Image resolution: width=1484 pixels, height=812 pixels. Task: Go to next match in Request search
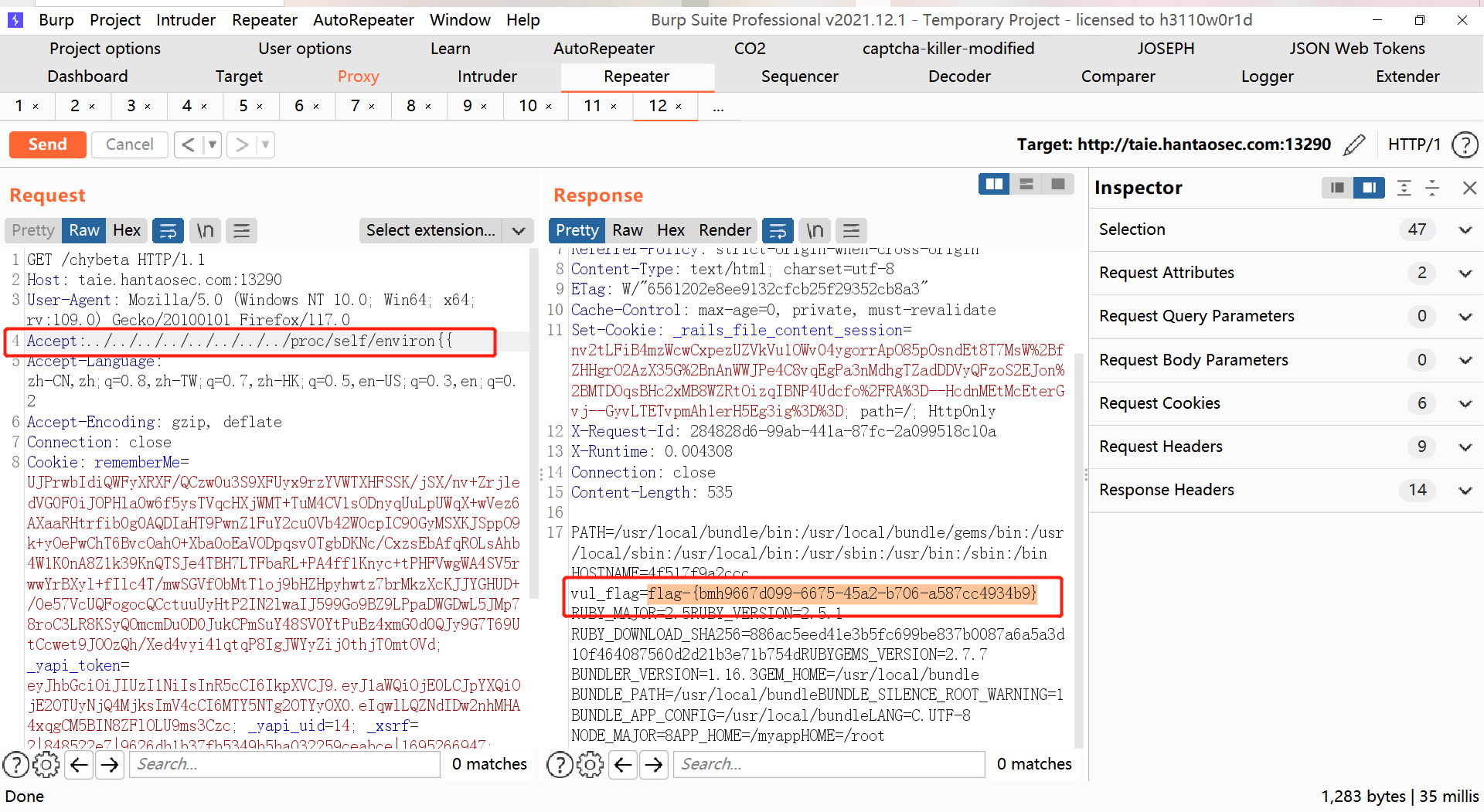coord(111,765)
